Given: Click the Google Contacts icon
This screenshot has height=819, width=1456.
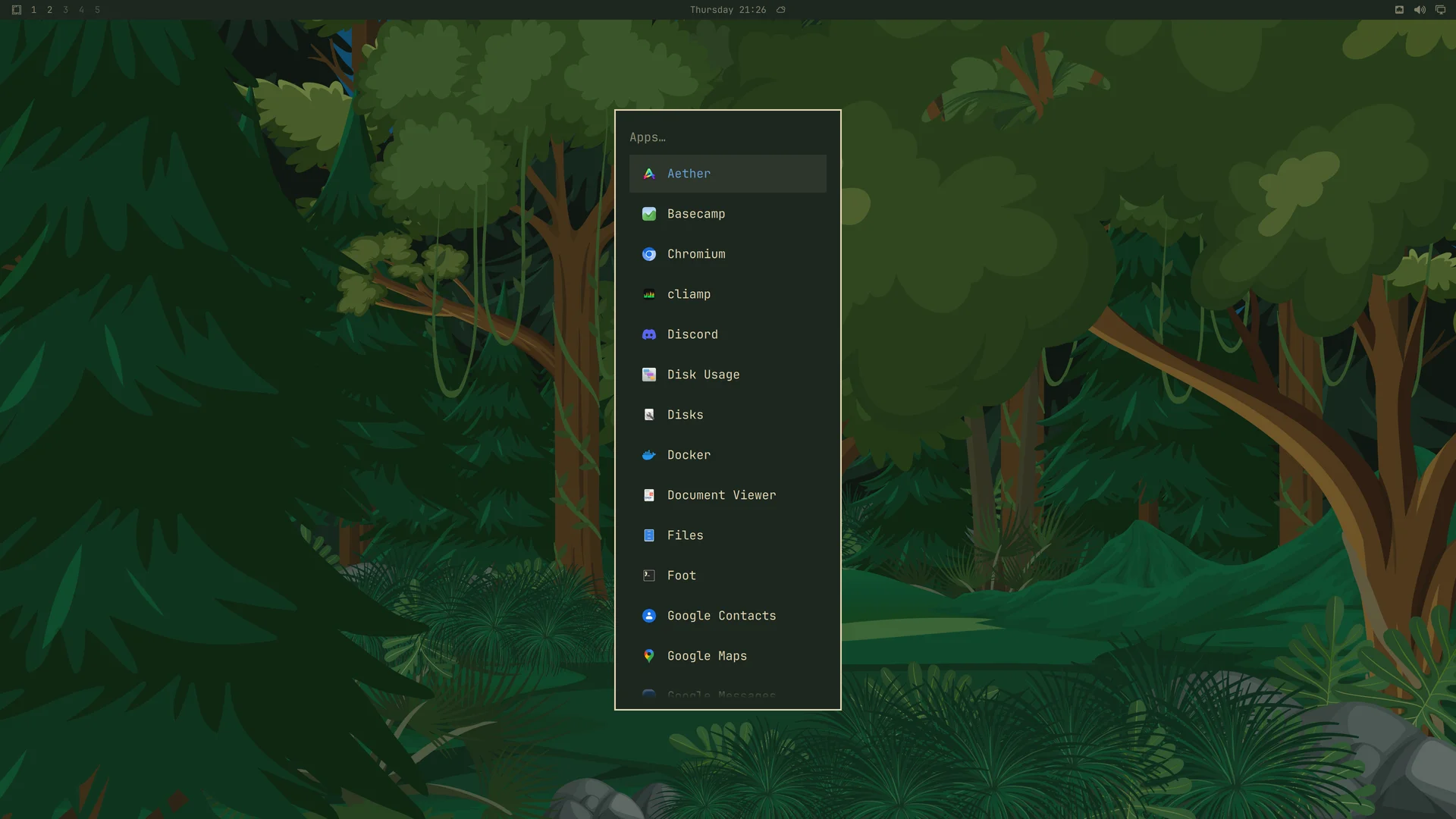Looking at the screenshot, I should pyautogui.click(x=649, y=616).
